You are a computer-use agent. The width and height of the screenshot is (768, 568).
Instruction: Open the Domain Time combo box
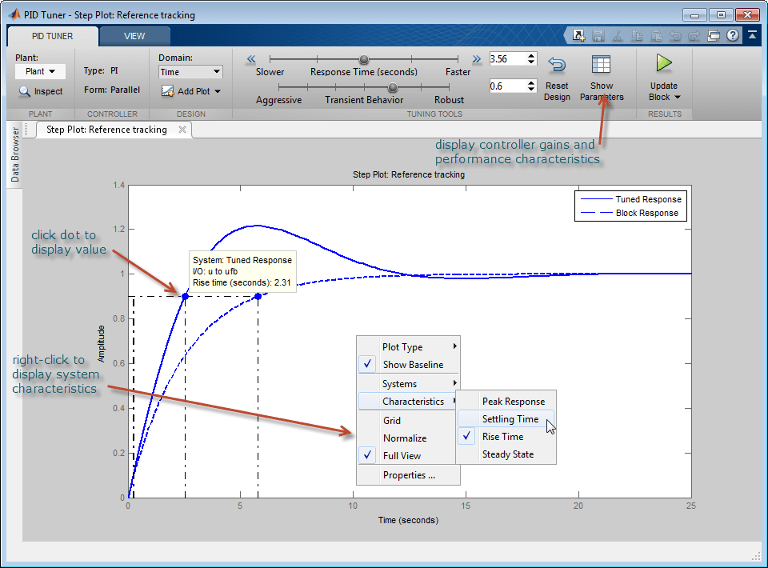[190, 72]
